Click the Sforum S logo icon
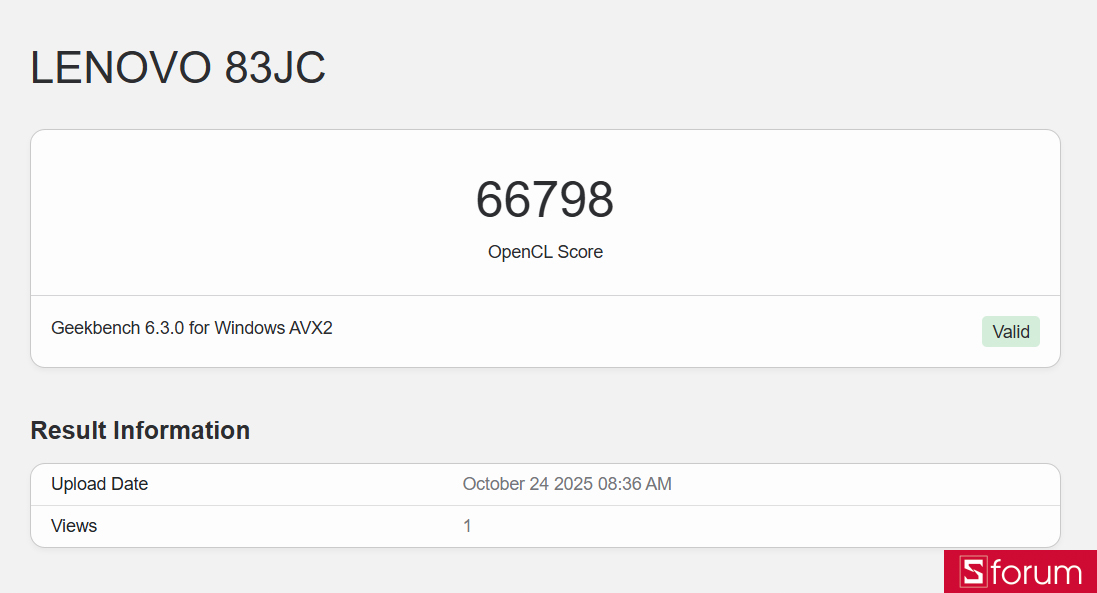1097x593 pixels. [x=973, y=572]
